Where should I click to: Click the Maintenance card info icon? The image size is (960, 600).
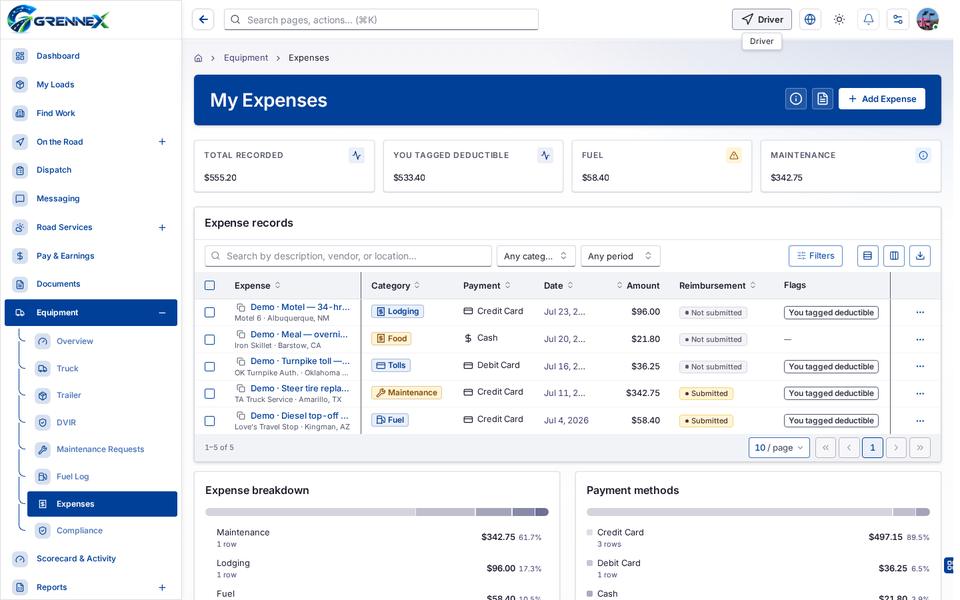[x=923, y=156]
